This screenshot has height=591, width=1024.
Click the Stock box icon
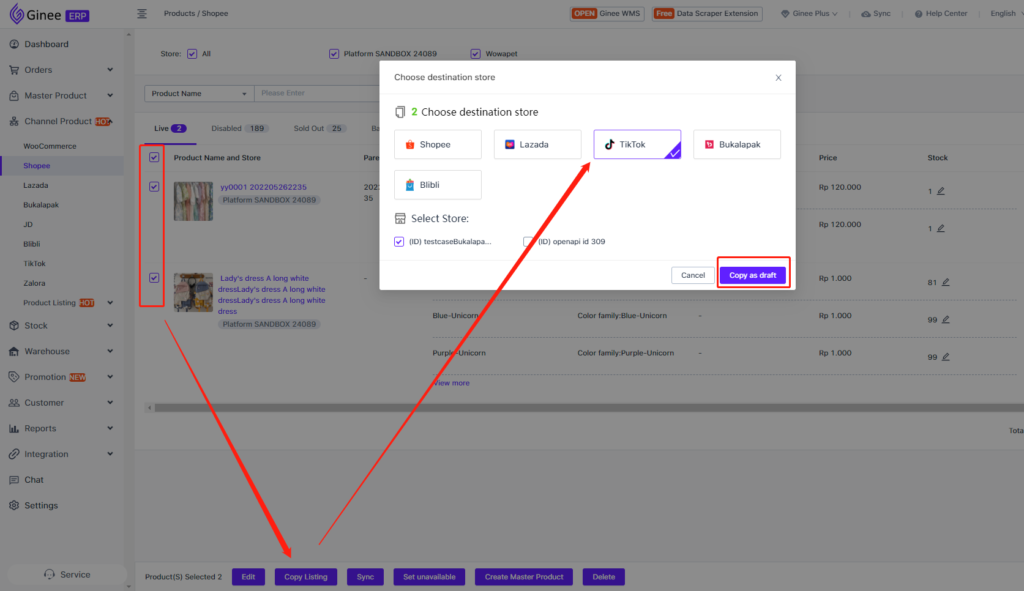click(14, 325)
